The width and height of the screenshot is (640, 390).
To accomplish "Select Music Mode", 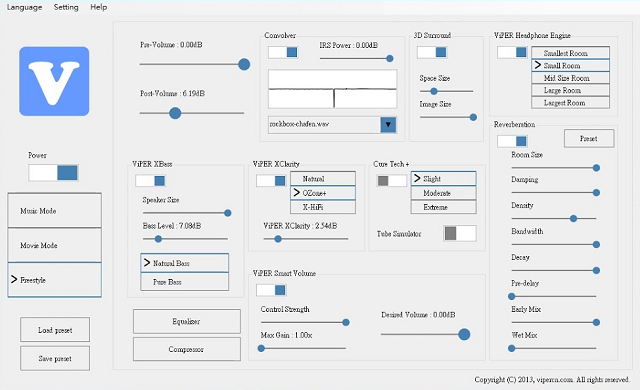I will 54,211.
